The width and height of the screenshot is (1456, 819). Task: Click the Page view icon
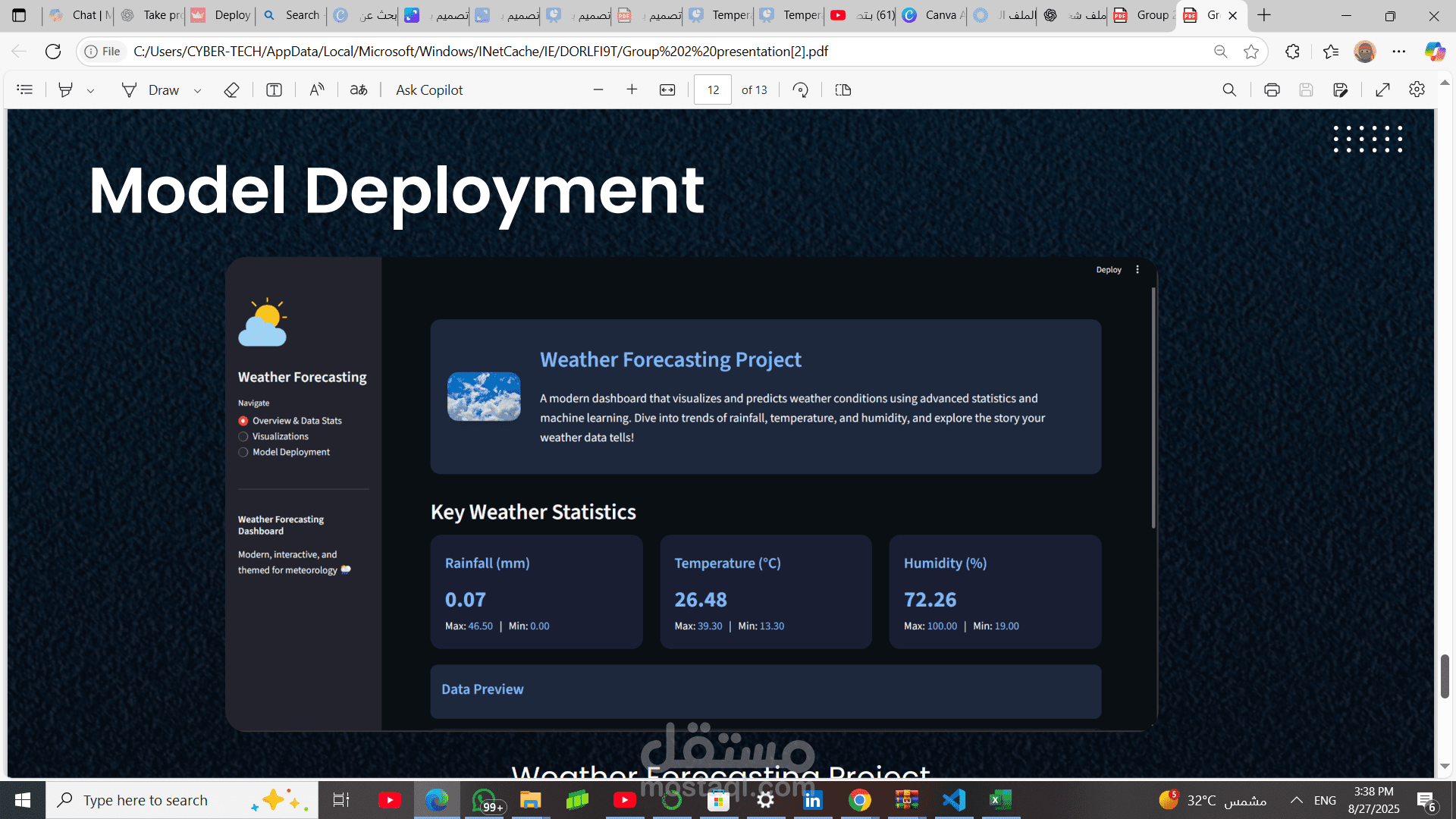click(843, 89)
